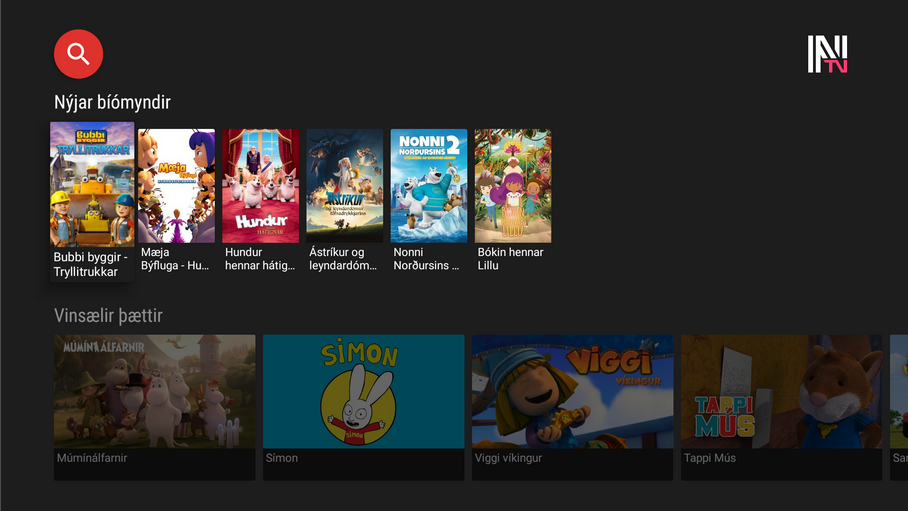
Task: Click 'Hundur hennar hátig...' title text
Action: [260, 259]
